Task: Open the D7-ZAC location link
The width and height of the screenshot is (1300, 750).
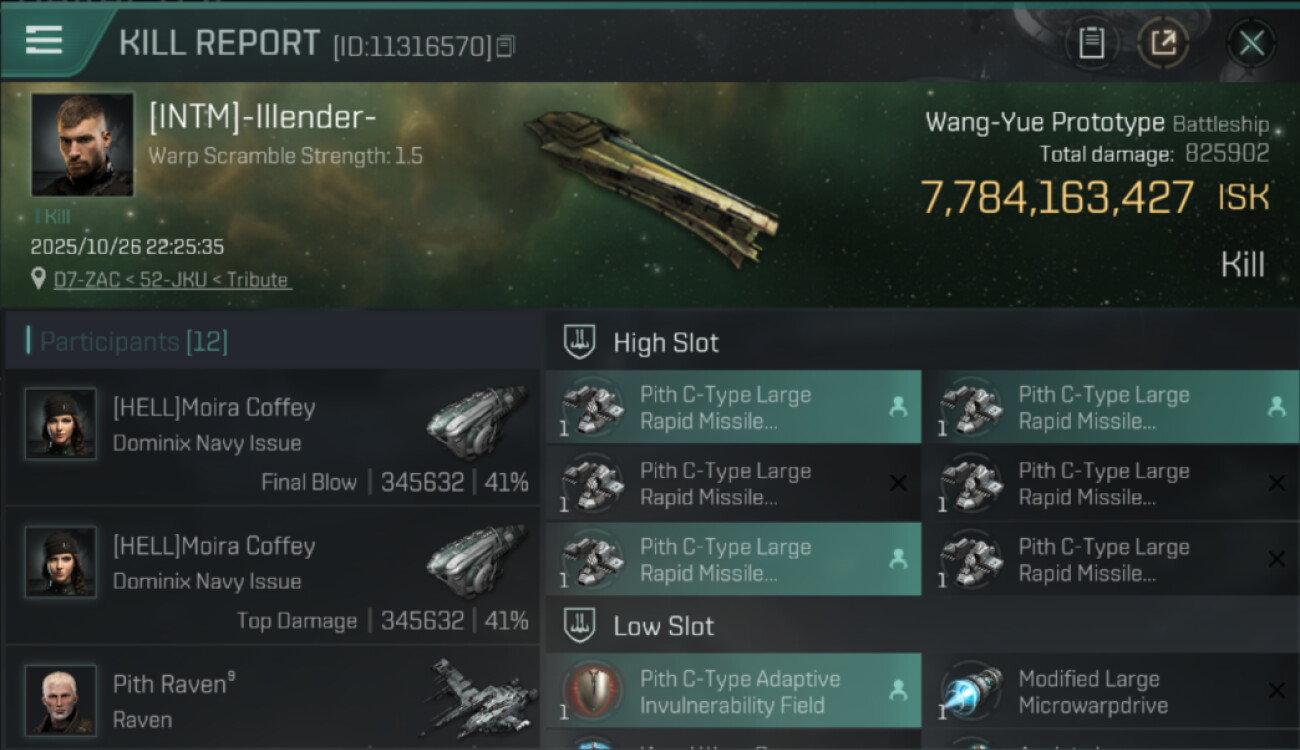Action: [x=172, y=280]
